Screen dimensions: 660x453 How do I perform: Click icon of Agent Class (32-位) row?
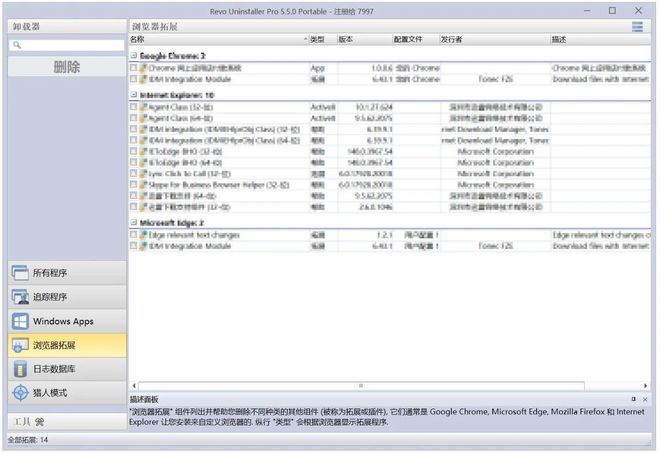(x=143, y=107)
